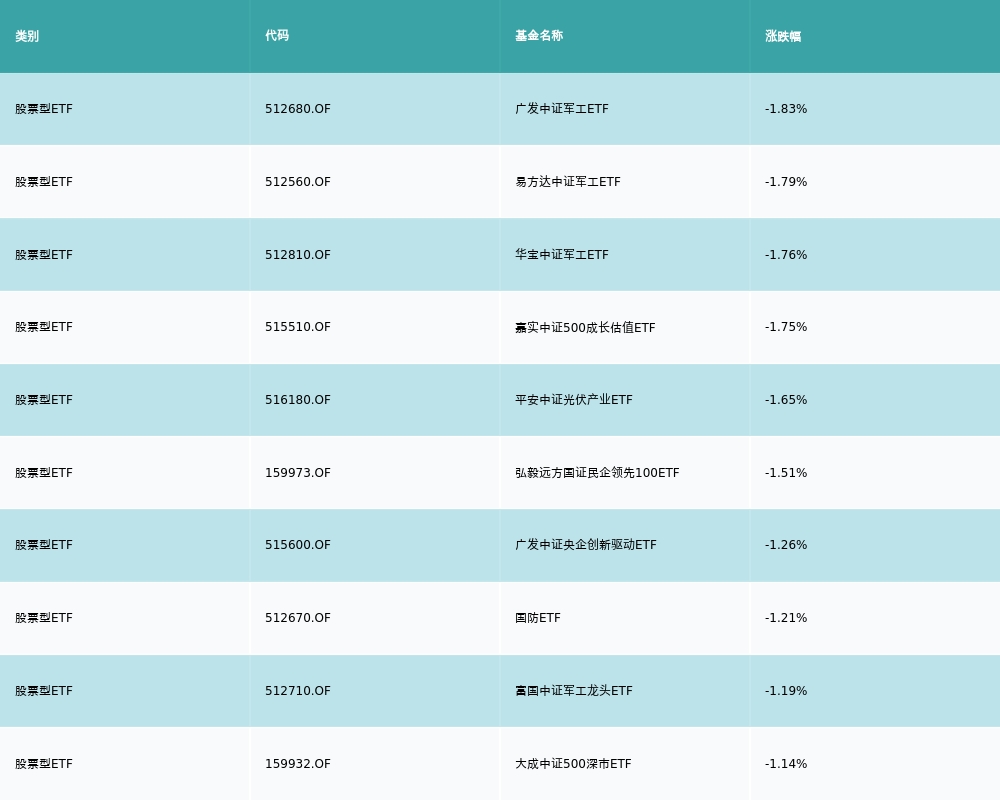
Task: Click 股票型ETF in the 512670.OF row
Action: click(x=44, y=618)
